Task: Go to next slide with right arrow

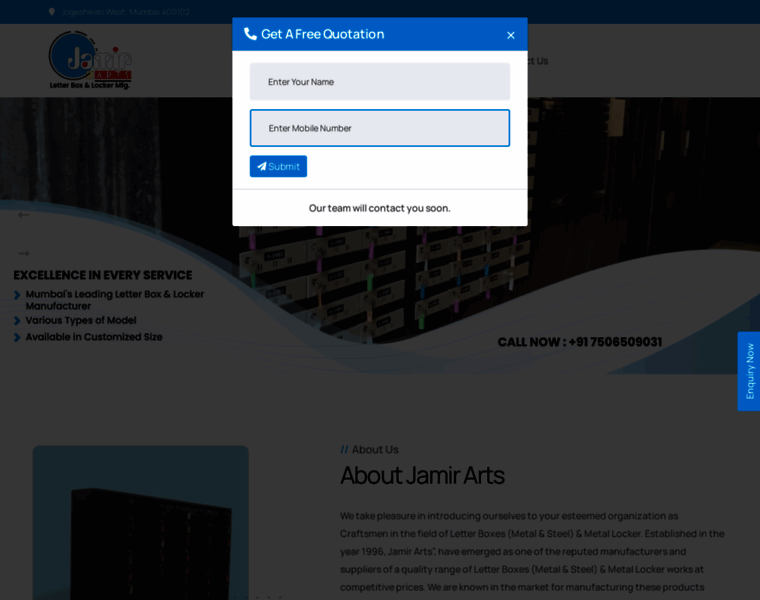Action: (24, 253)
